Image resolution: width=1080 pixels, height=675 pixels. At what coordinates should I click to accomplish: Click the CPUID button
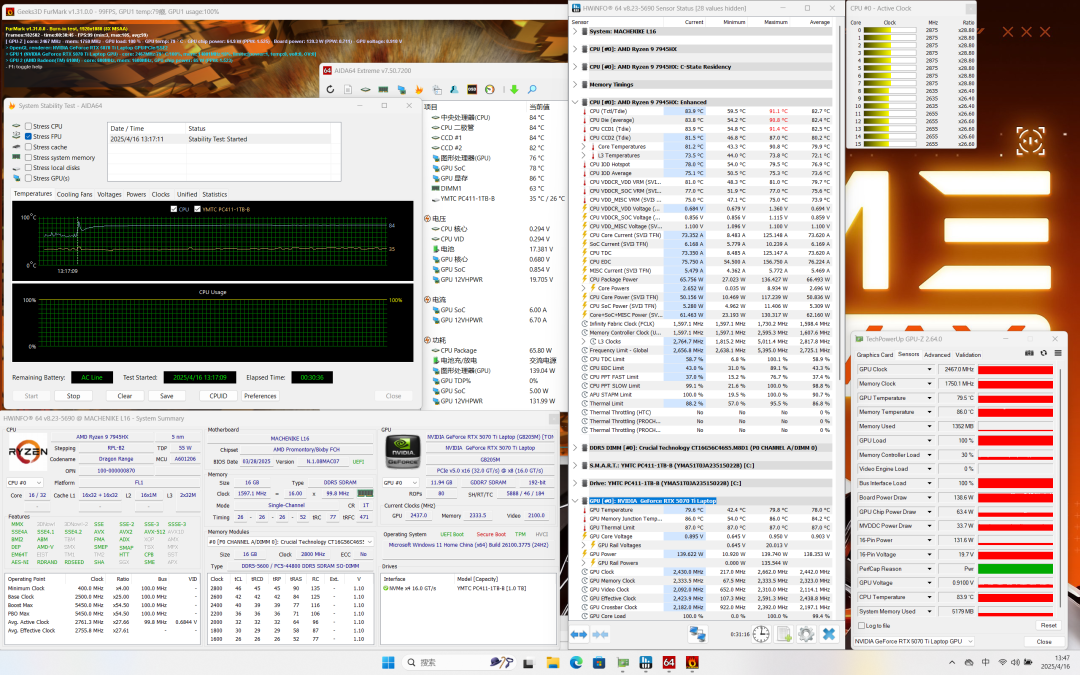pos(218,396)
